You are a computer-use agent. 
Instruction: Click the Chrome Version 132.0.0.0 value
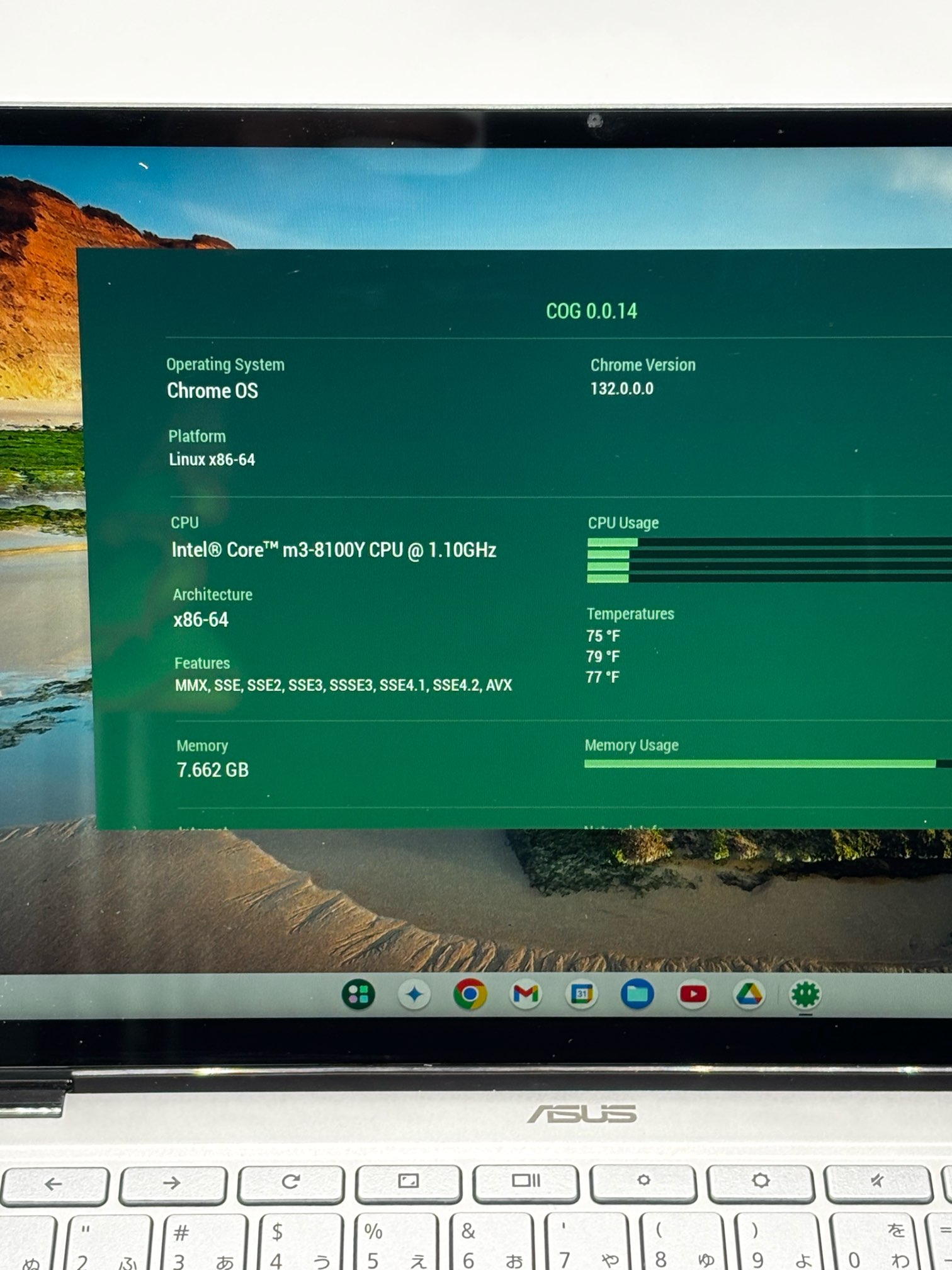[x=621, y=389]
